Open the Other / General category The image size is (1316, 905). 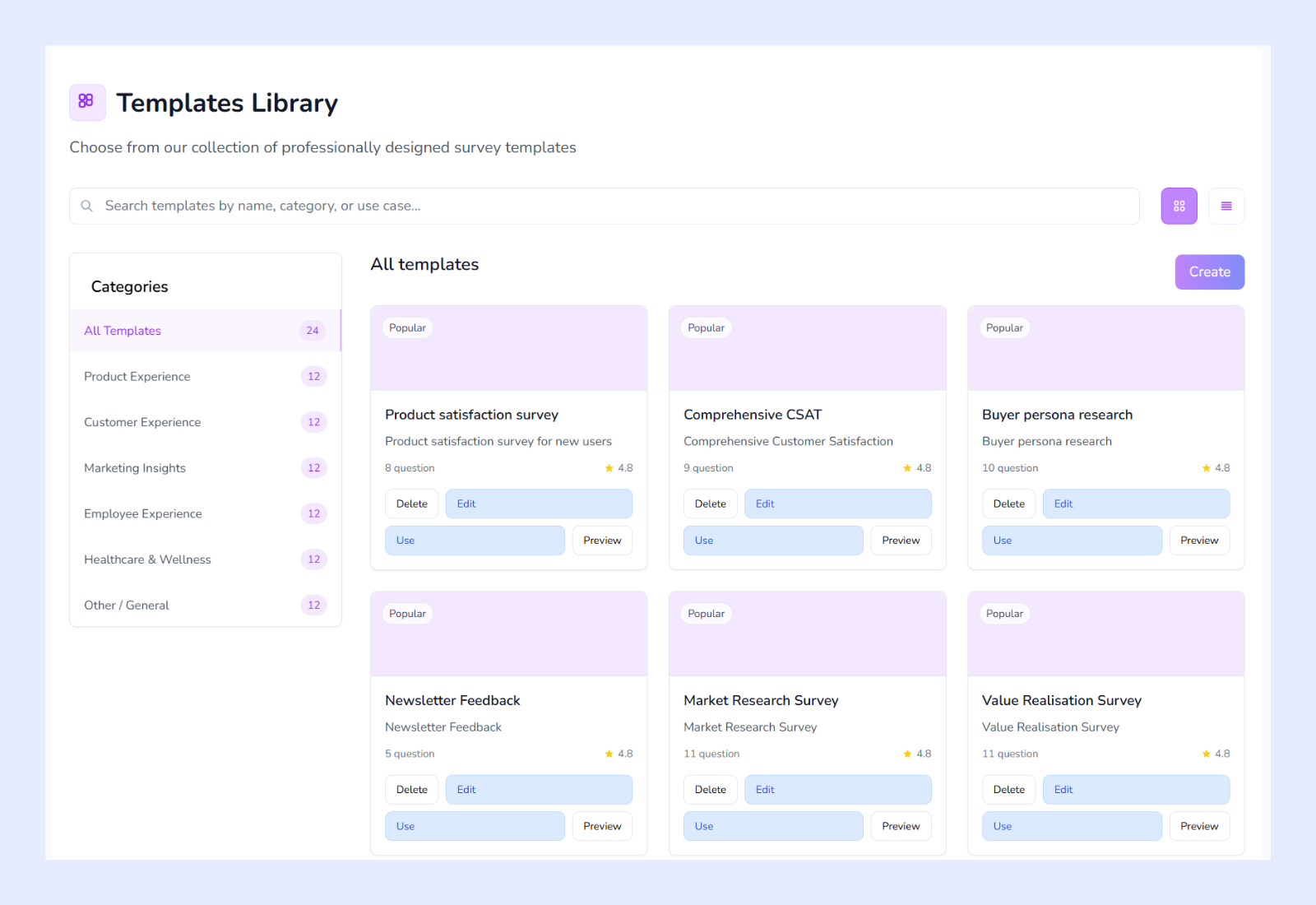click(x=126, y=605)
